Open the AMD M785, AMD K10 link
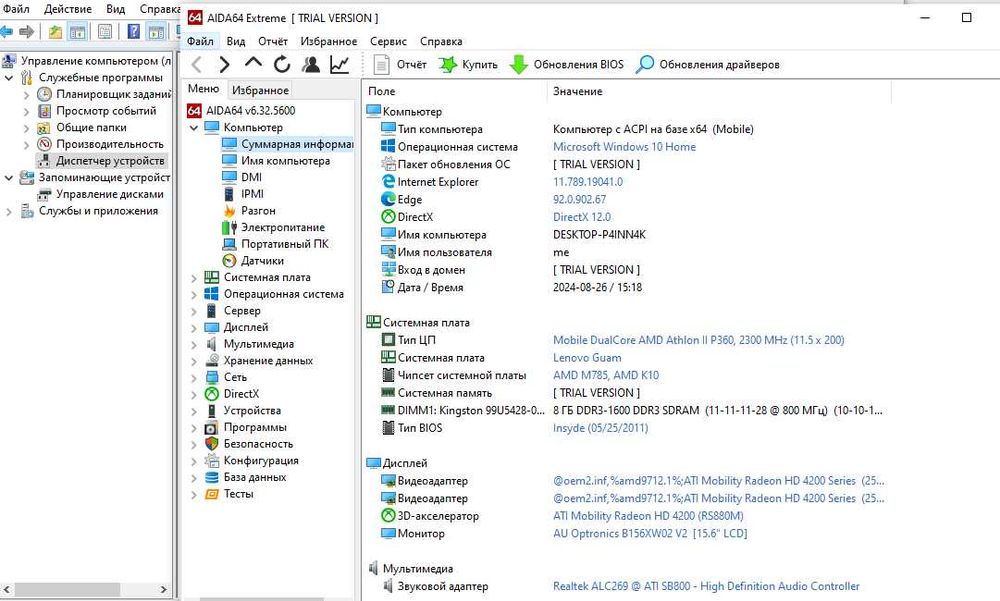This screenshot has height=601, width=1000. pyautogui.click(x=606, y=375)
